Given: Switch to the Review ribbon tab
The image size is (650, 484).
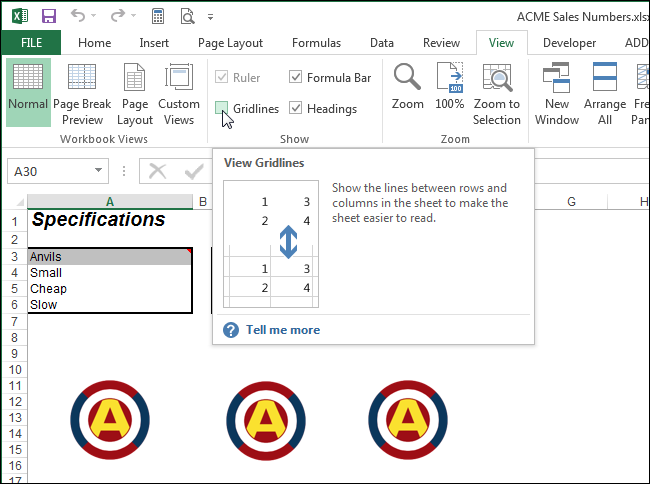Looking at the screenshot, I should 441,43.
